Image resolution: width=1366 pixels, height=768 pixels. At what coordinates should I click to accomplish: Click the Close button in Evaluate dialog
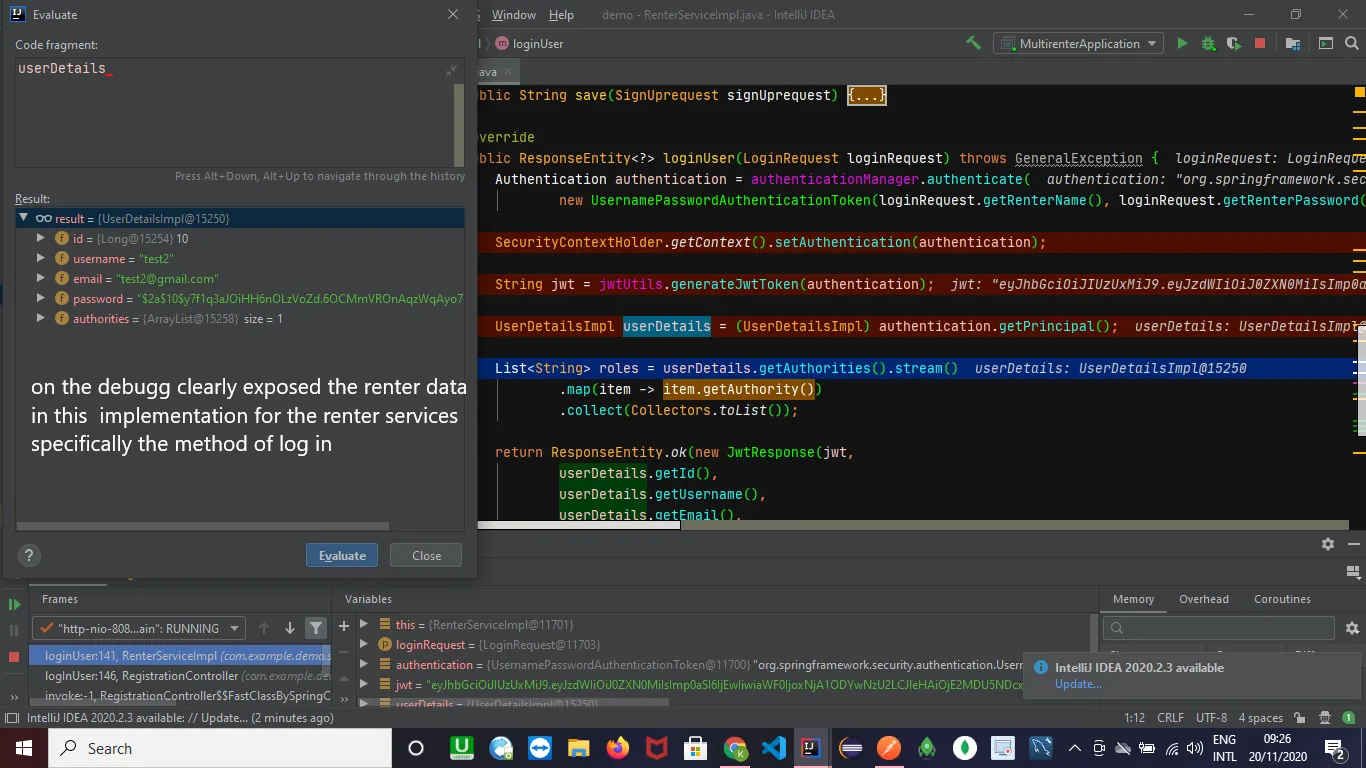tap(426, 555)
